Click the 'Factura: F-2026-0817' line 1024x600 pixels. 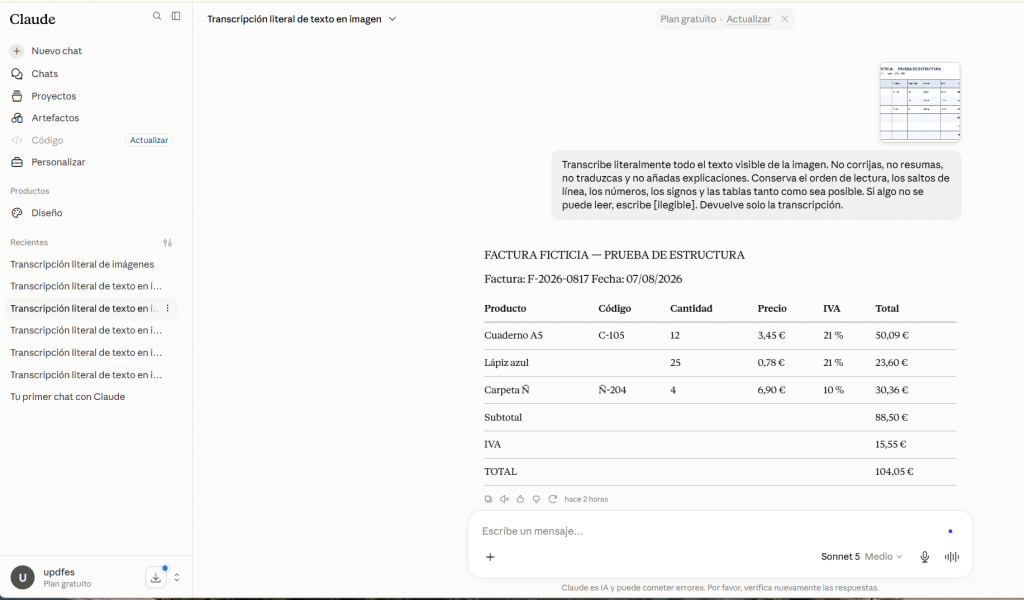[x=536, y=279]
